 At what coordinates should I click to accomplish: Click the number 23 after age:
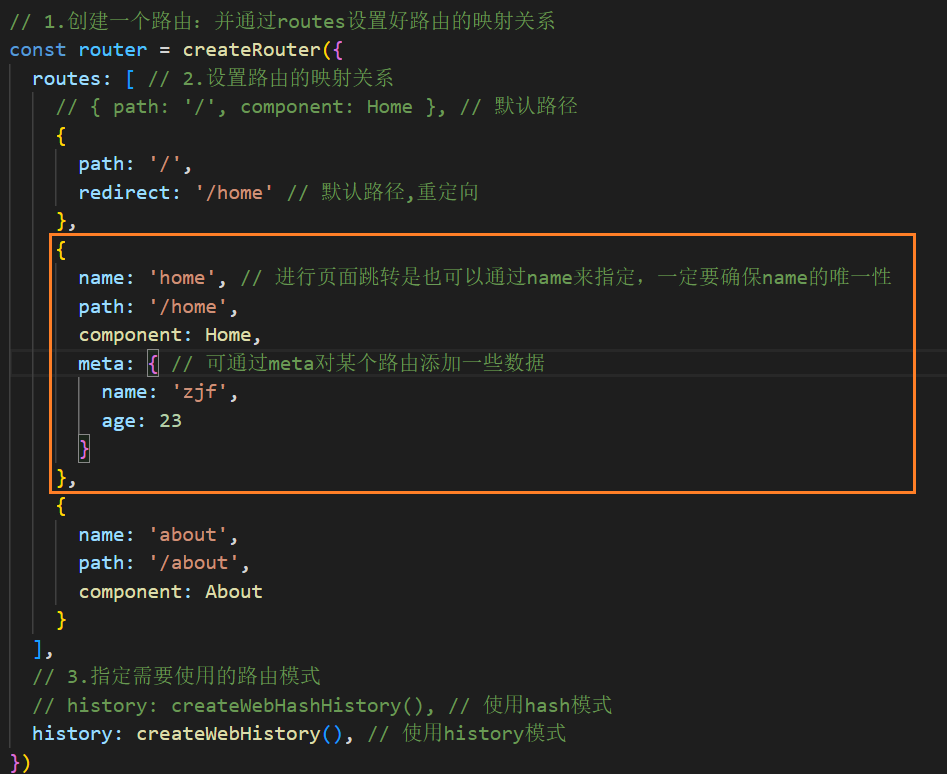[x=170, y=420]
